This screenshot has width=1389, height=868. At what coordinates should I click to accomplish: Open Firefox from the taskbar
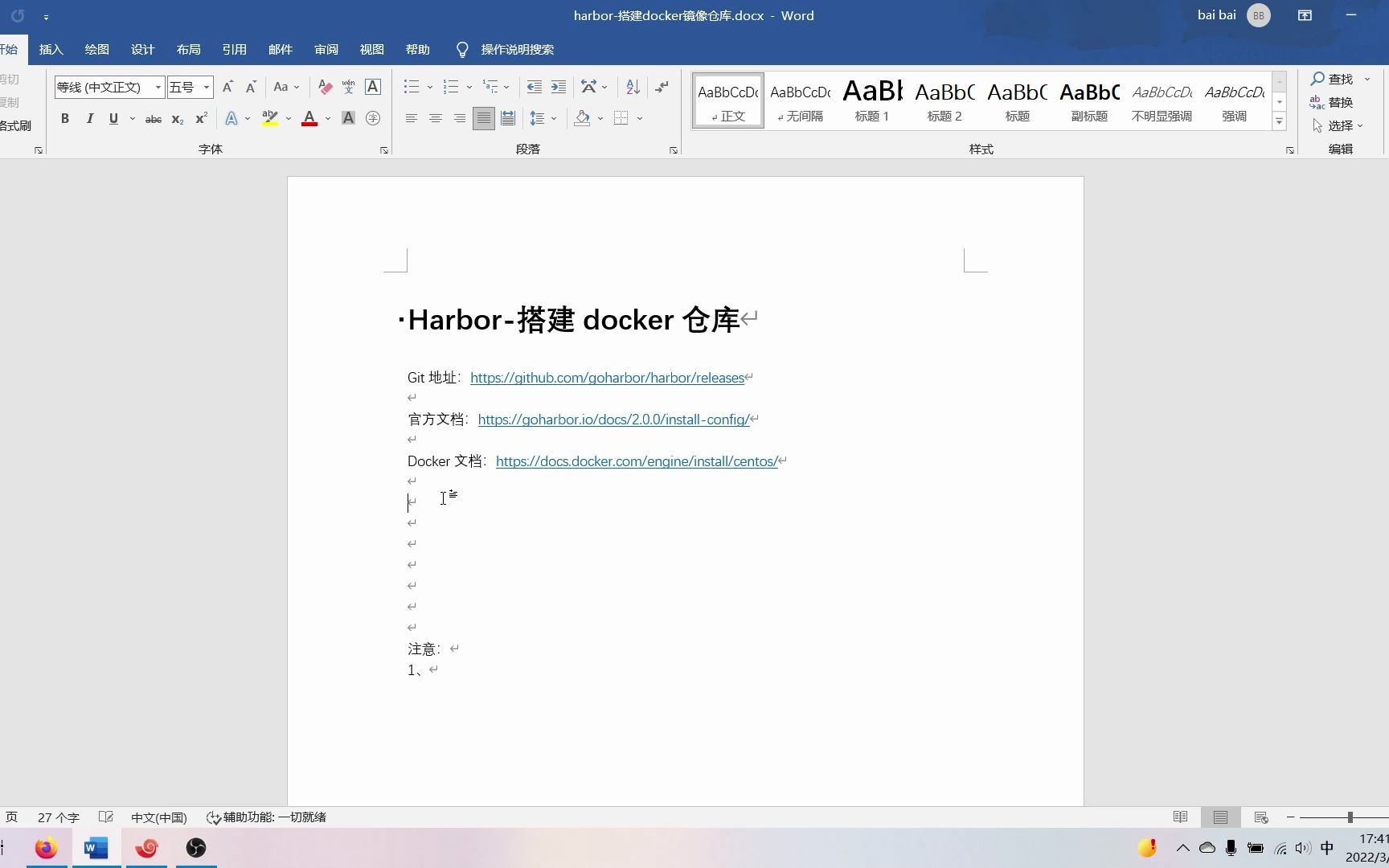pos(47,848)
